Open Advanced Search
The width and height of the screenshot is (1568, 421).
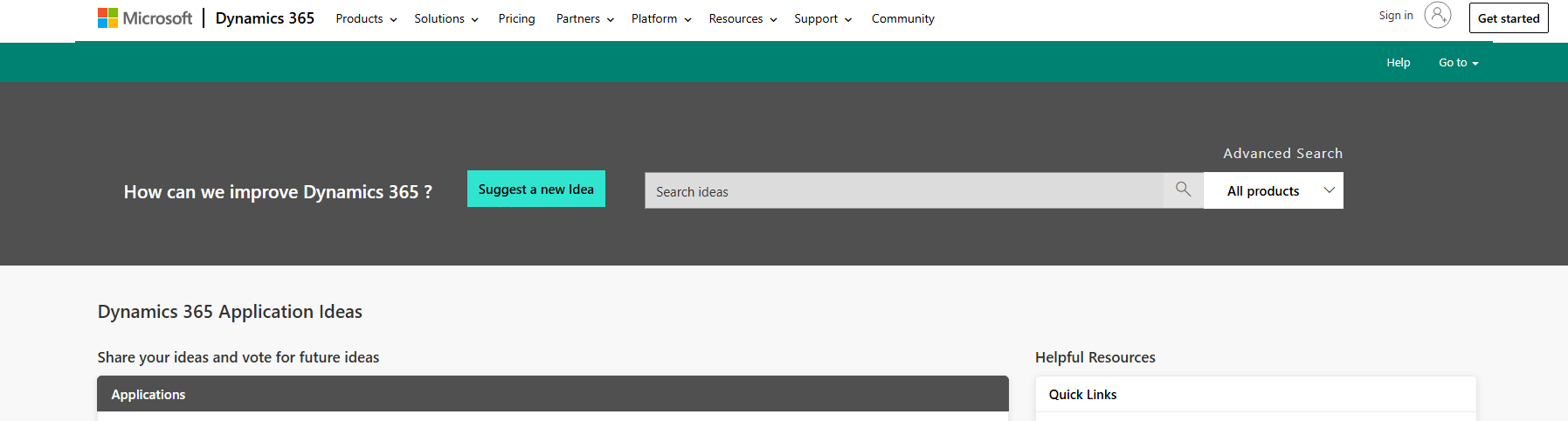[x=1283, y=154]
